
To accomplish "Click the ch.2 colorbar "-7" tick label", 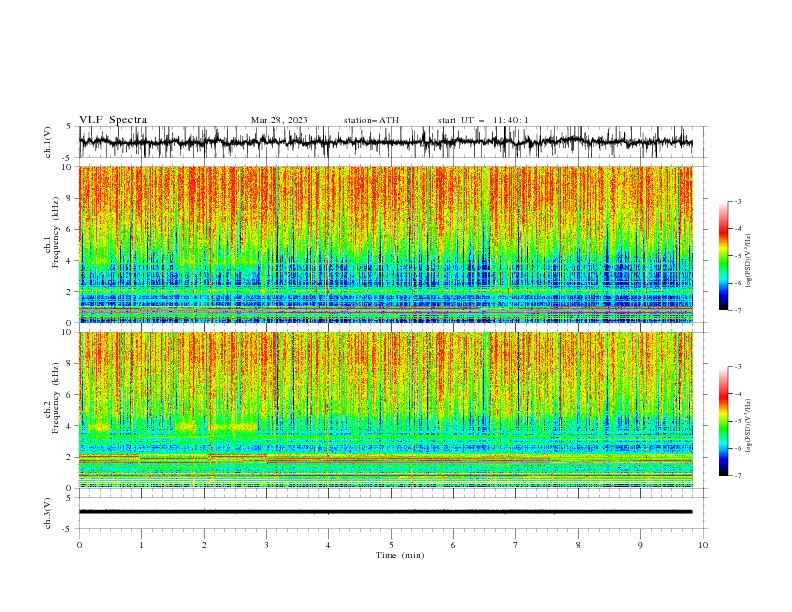I will [738, 476].
